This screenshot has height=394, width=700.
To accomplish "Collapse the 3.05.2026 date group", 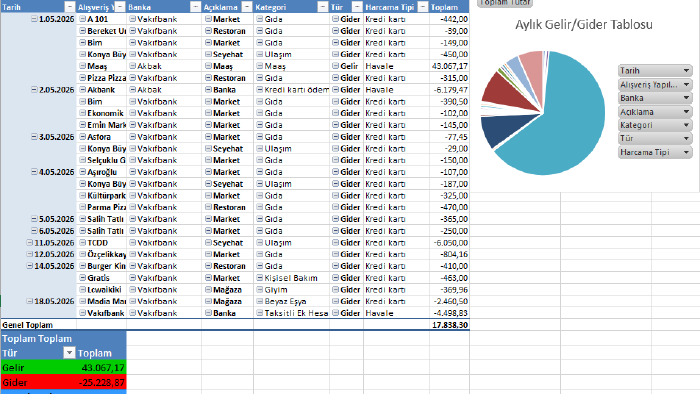I will [34, 137].
